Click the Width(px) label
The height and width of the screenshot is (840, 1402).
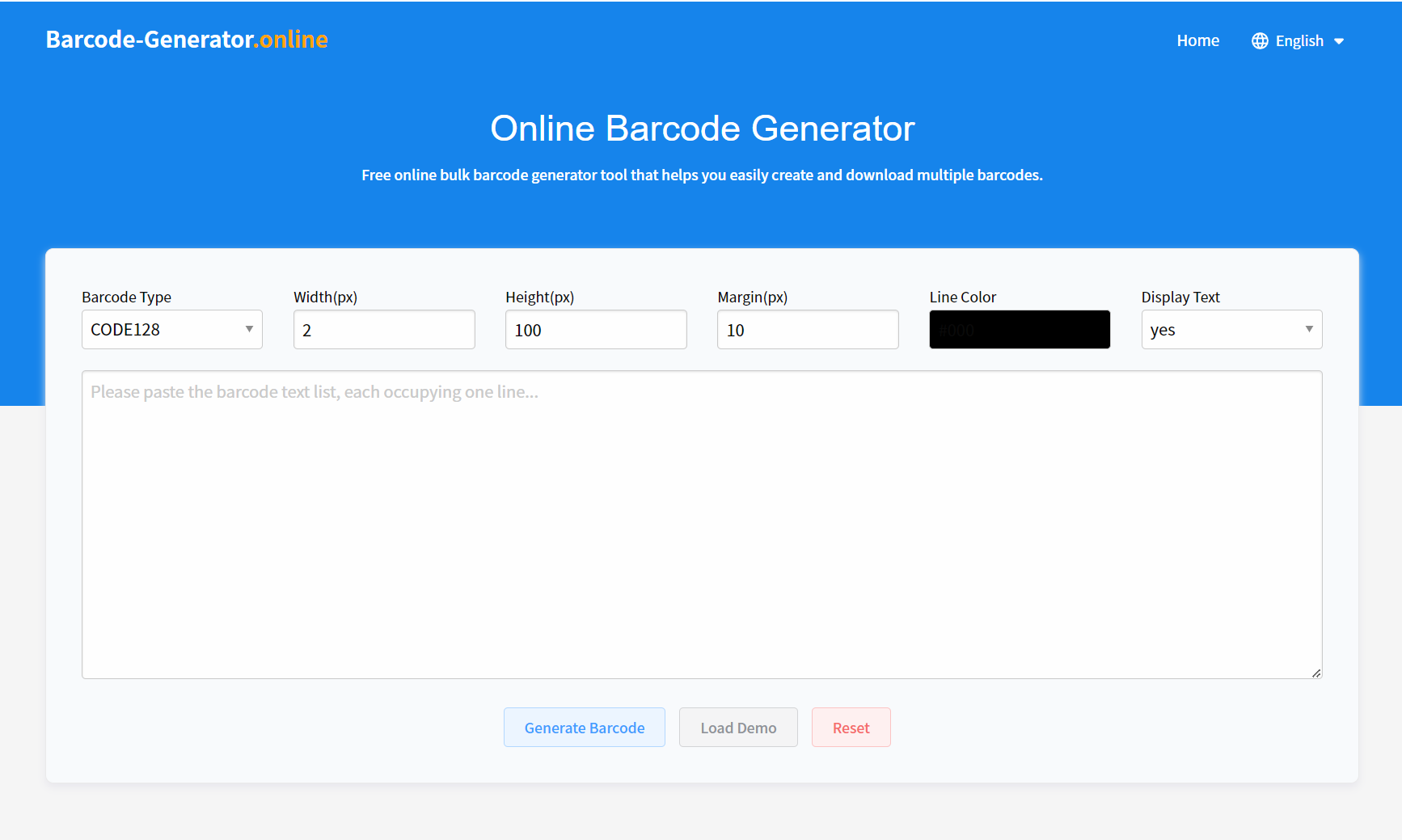(x=325, y=298)
